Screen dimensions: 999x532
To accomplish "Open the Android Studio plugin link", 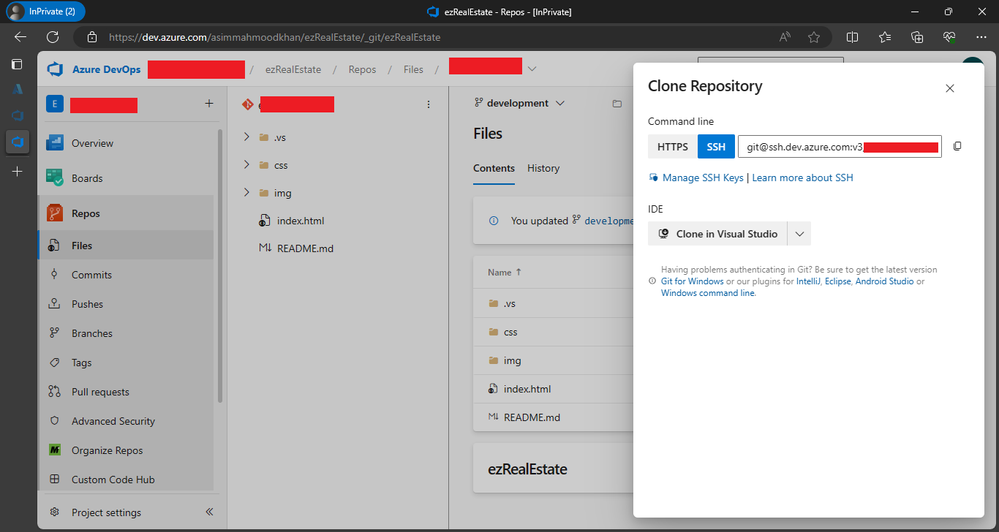I will coord(884,281).
